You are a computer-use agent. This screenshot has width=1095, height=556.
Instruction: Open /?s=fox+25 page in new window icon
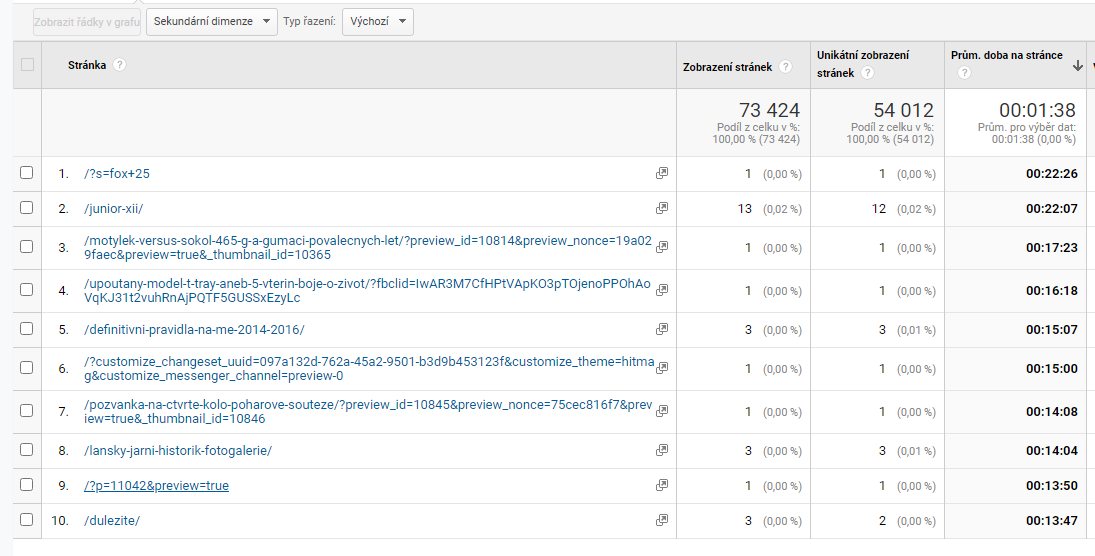coord(661,173)
